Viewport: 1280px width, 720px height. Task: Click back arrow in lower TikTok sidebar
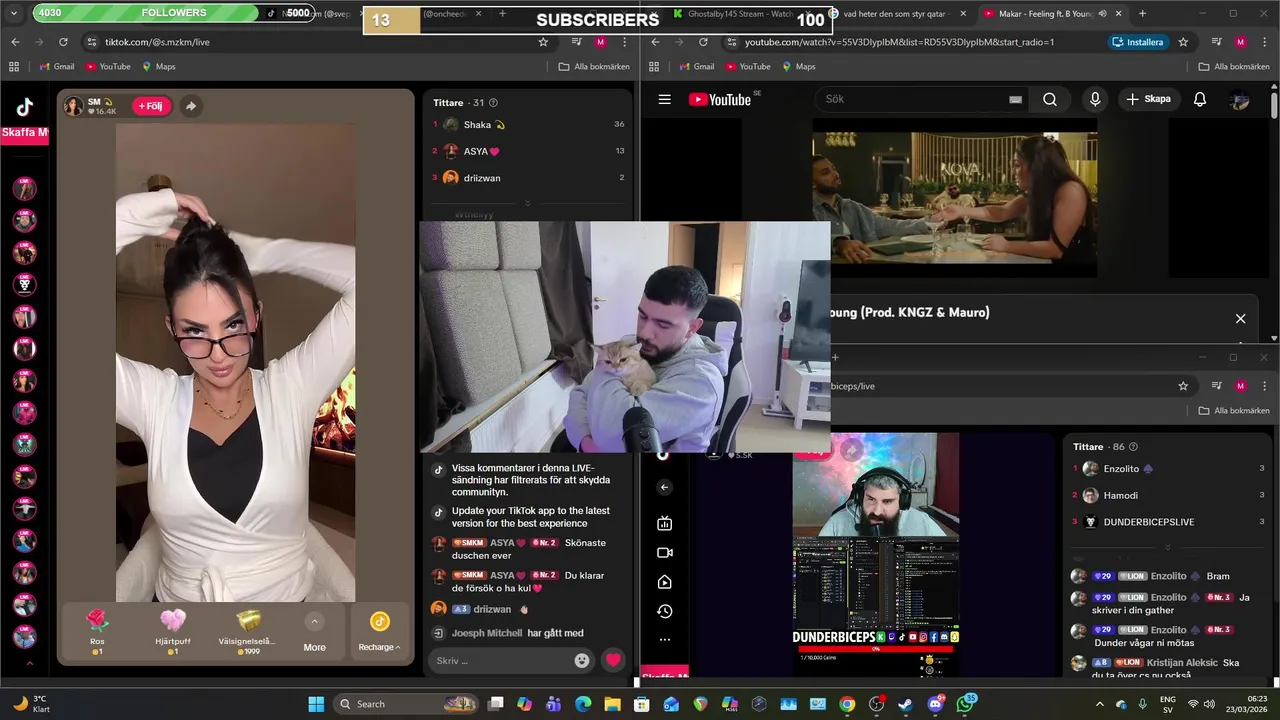(665, 487)
